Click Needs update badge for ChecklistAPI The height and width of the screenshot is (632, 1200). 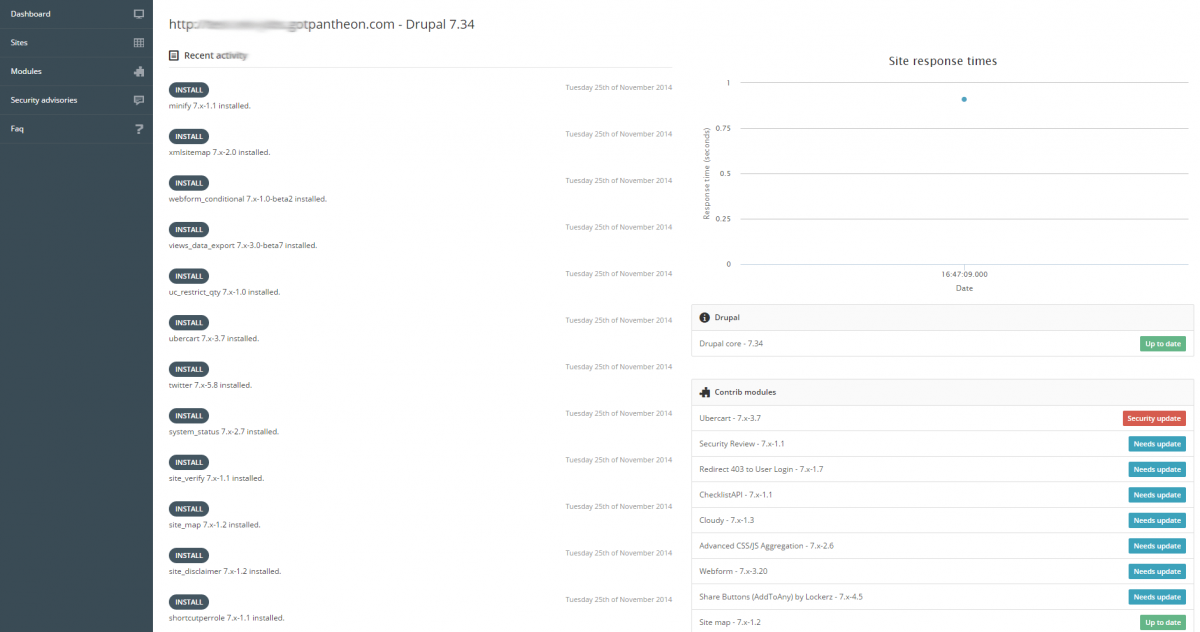tap(1157, 495)
